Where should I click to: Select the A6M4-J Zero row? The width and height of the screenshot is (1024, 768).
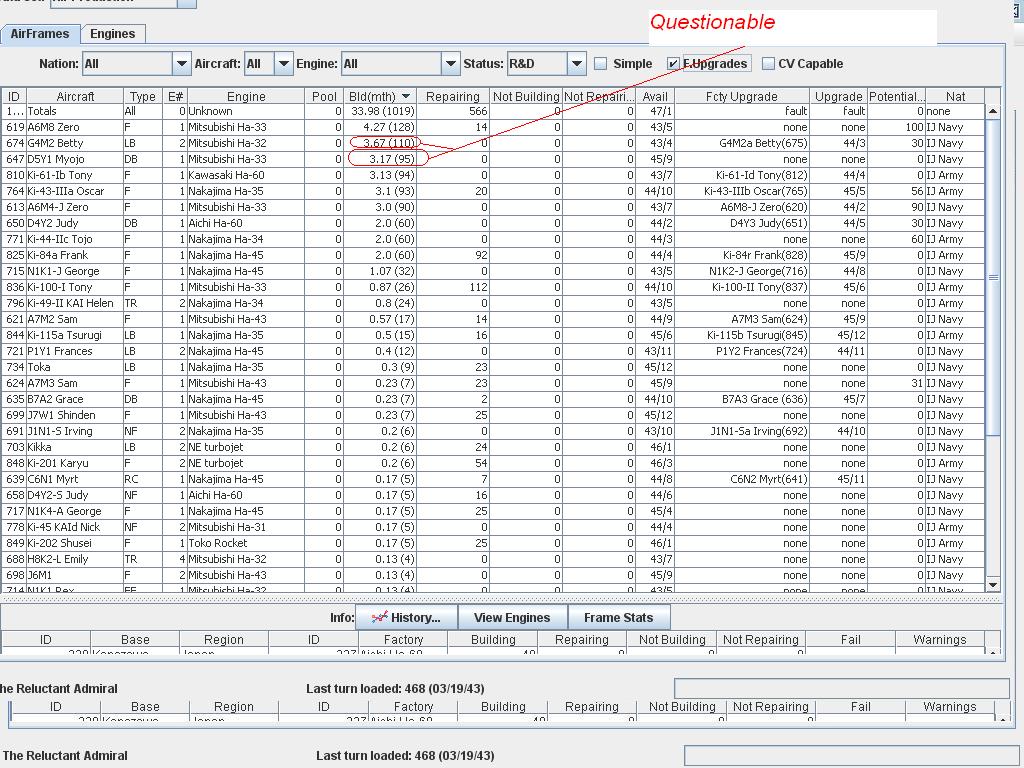[x=493, y=207]
